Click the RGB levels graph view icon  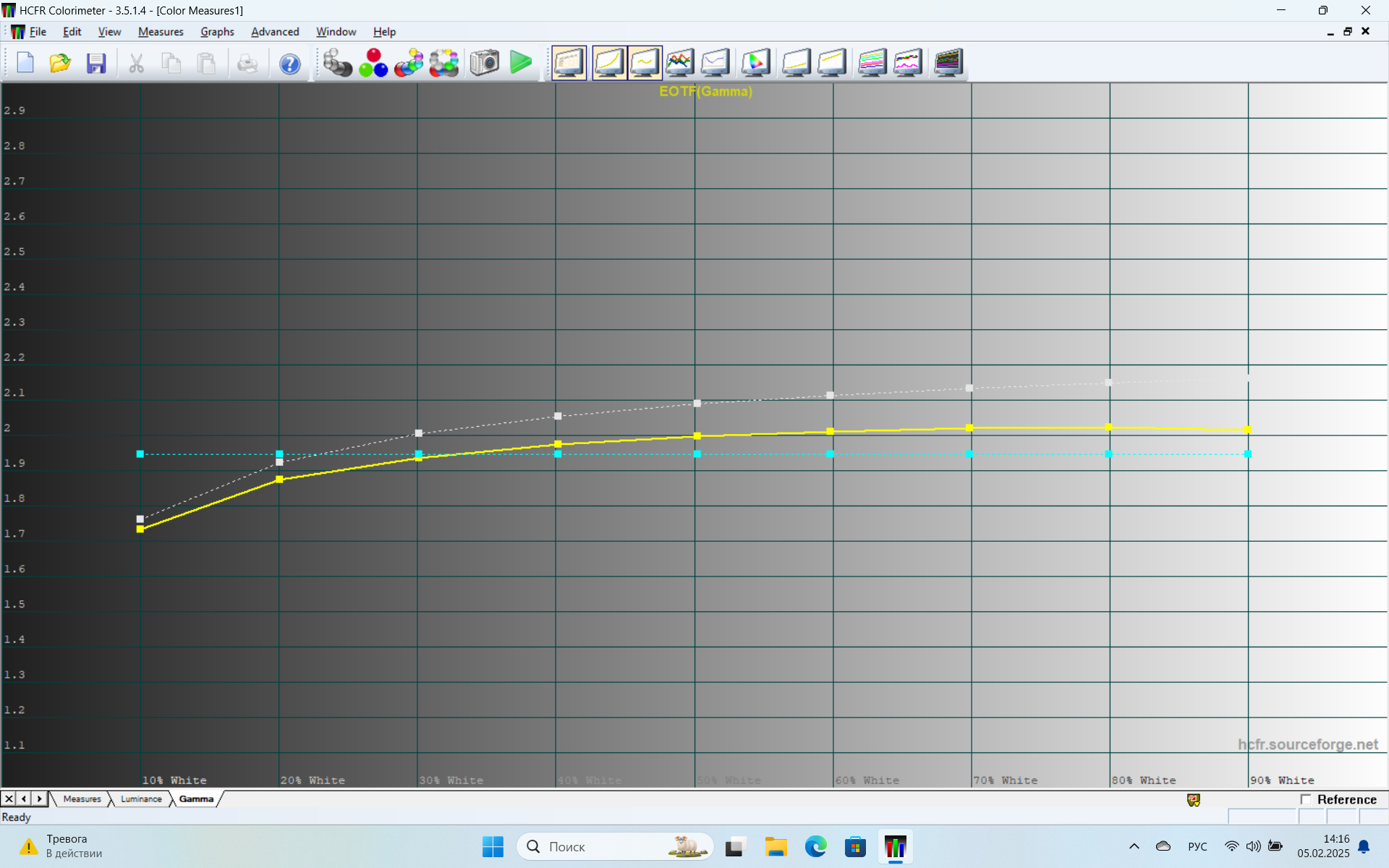[x=680, y=63]
